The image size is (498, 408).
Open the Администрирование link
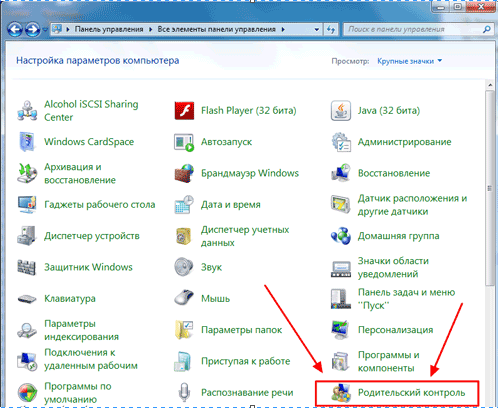pyautogui.click(x=404, y=142)
